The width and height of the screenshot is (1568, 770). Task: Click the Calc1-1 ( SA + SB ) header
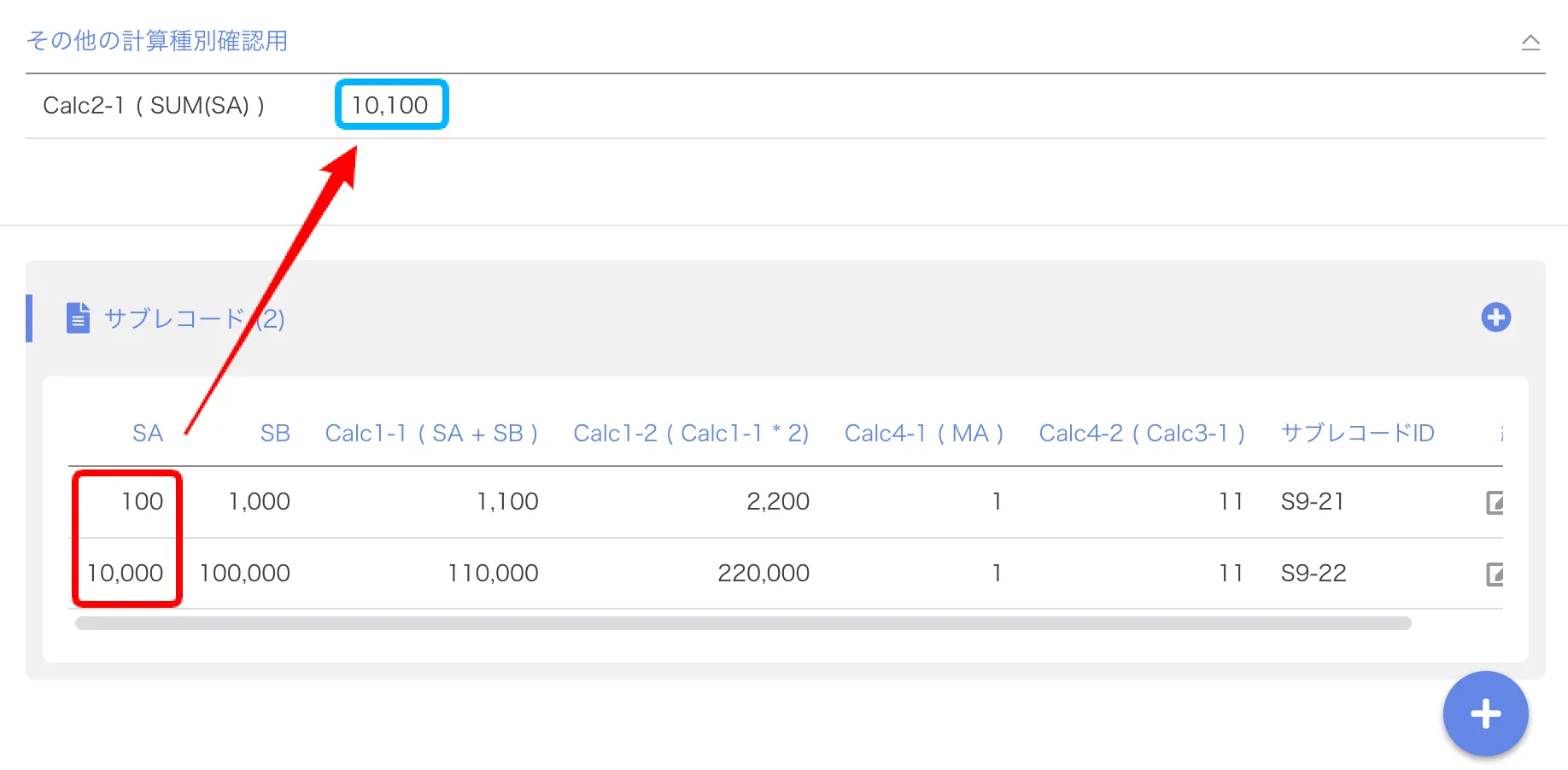pyautogui.click(x=431, y=434)
